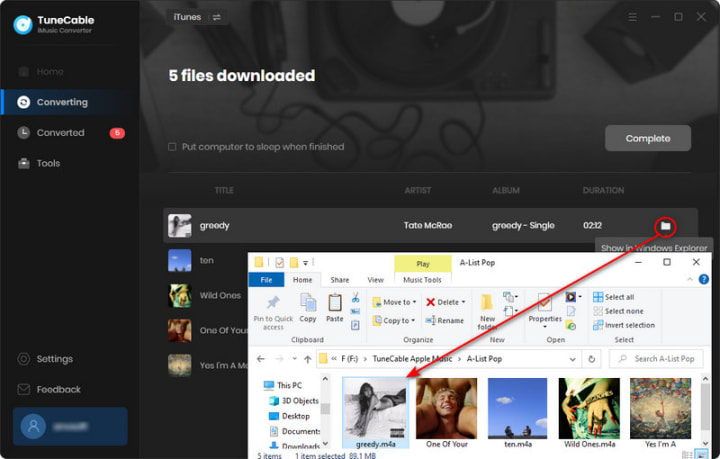Click the Explorer help question mark icon
The height and width of the screenshot is (459, 720).
tap(703, 279)
